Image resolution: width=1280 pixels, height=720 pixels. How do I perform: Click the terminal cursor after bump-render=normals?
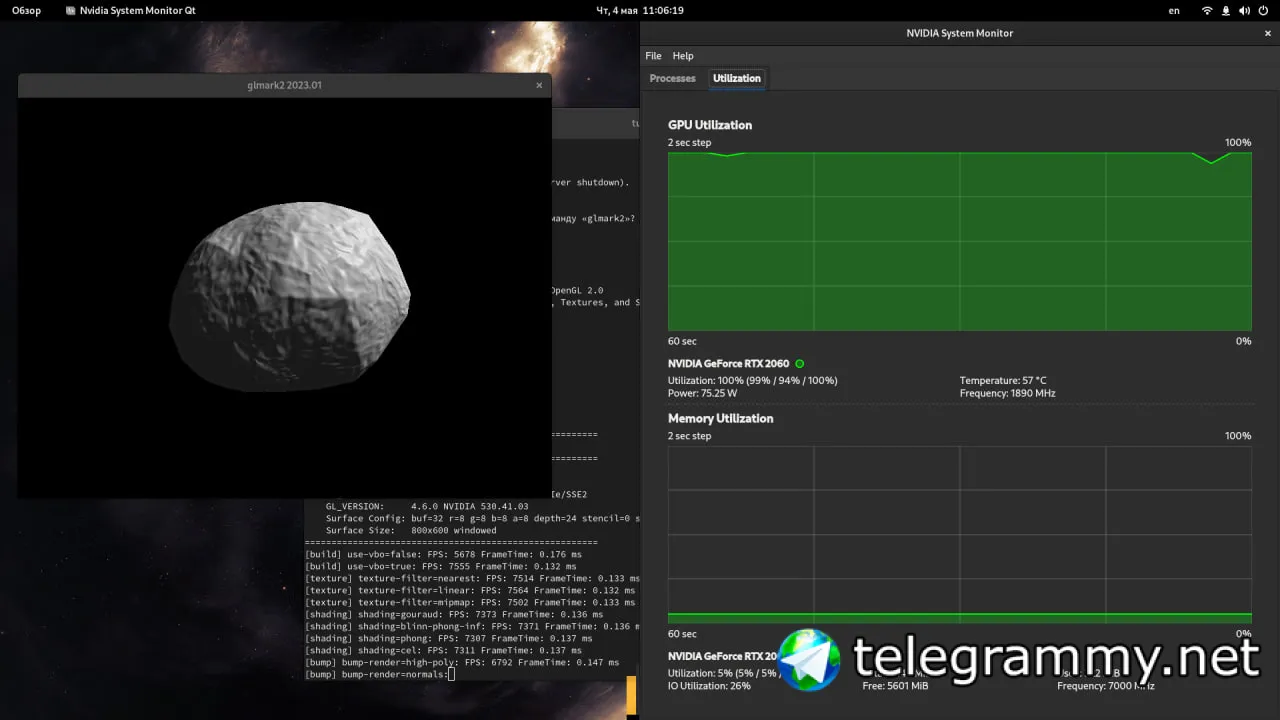tap(451, 674)
